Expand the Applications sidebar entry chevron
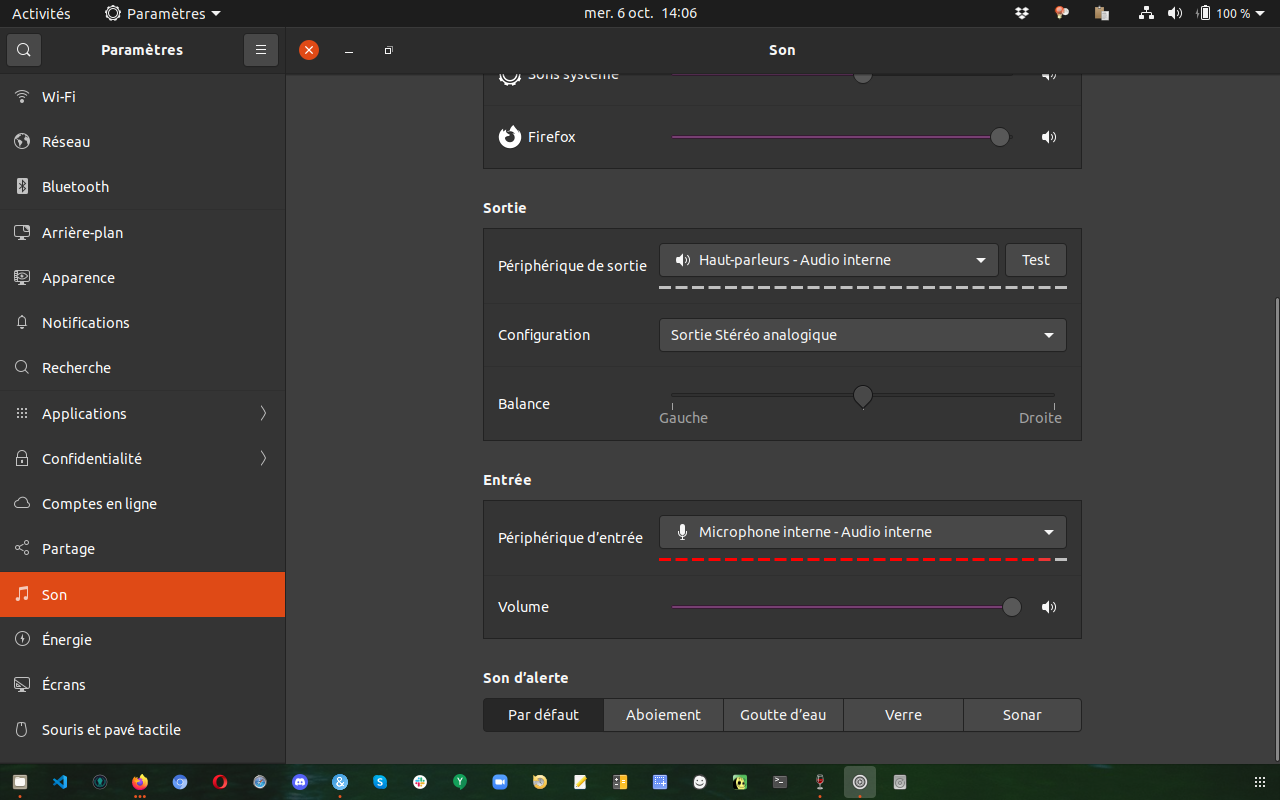Image resolution: width=1280 pixels, height=800 pixels. (x=264, y=413)
